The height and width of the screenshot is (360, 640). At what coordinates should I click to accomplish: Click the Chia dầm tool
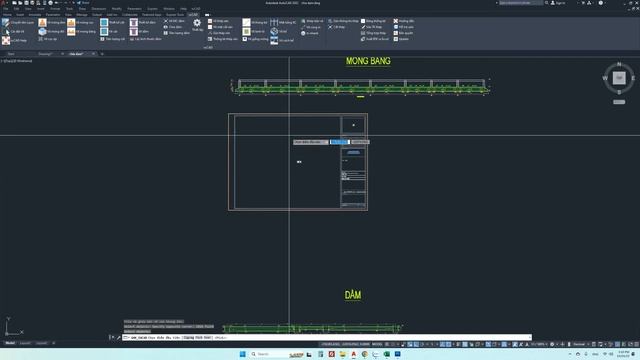click(x=173, y=27)
